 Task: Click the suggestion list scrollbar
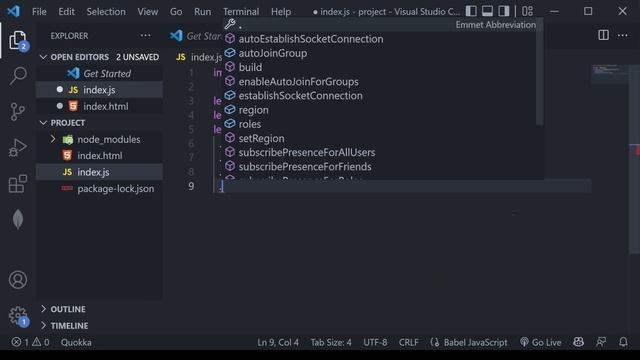pos(540,71)
